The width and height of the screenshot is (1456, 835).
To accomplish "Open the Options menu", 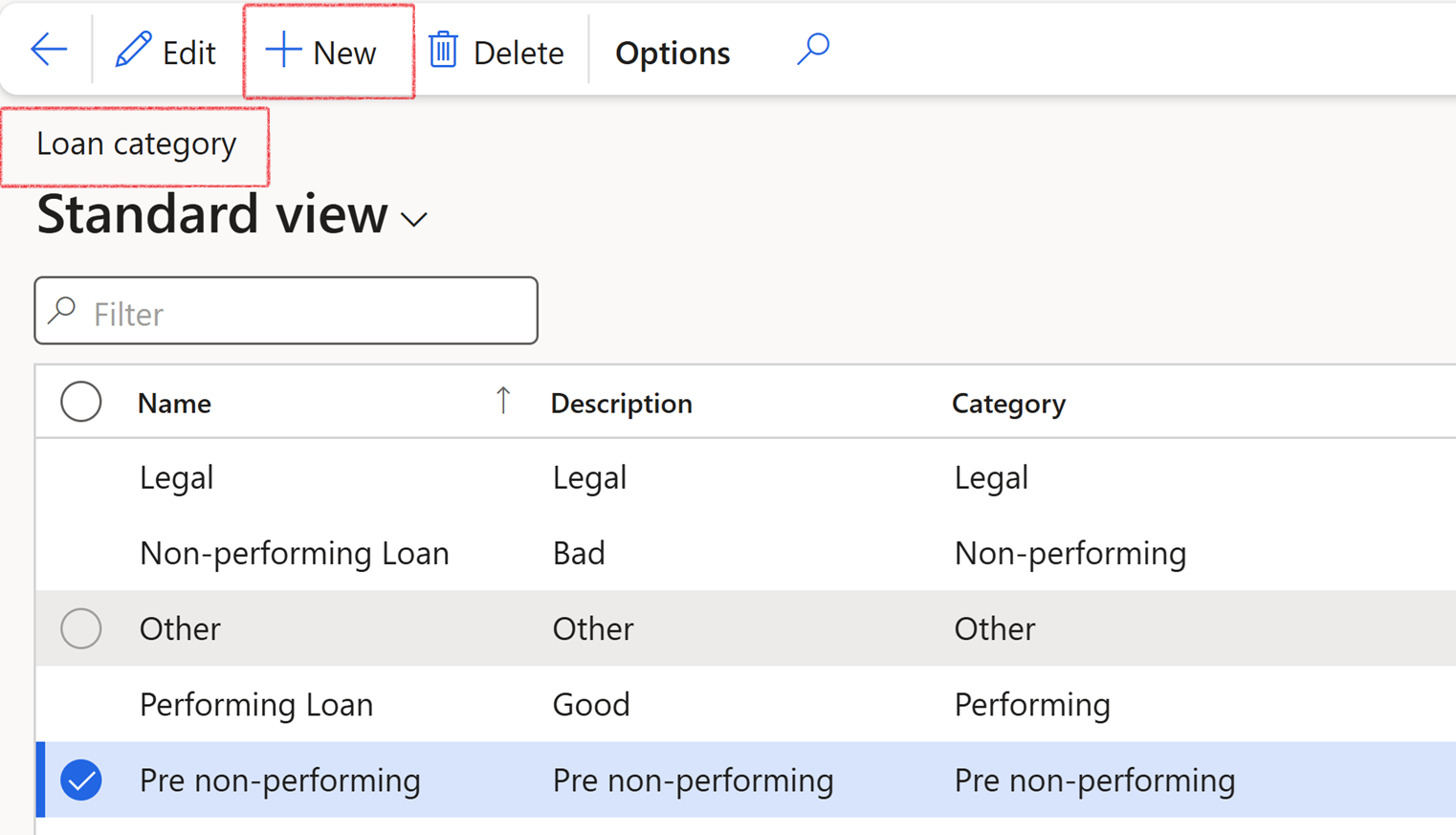I will [x=673, y=53].
